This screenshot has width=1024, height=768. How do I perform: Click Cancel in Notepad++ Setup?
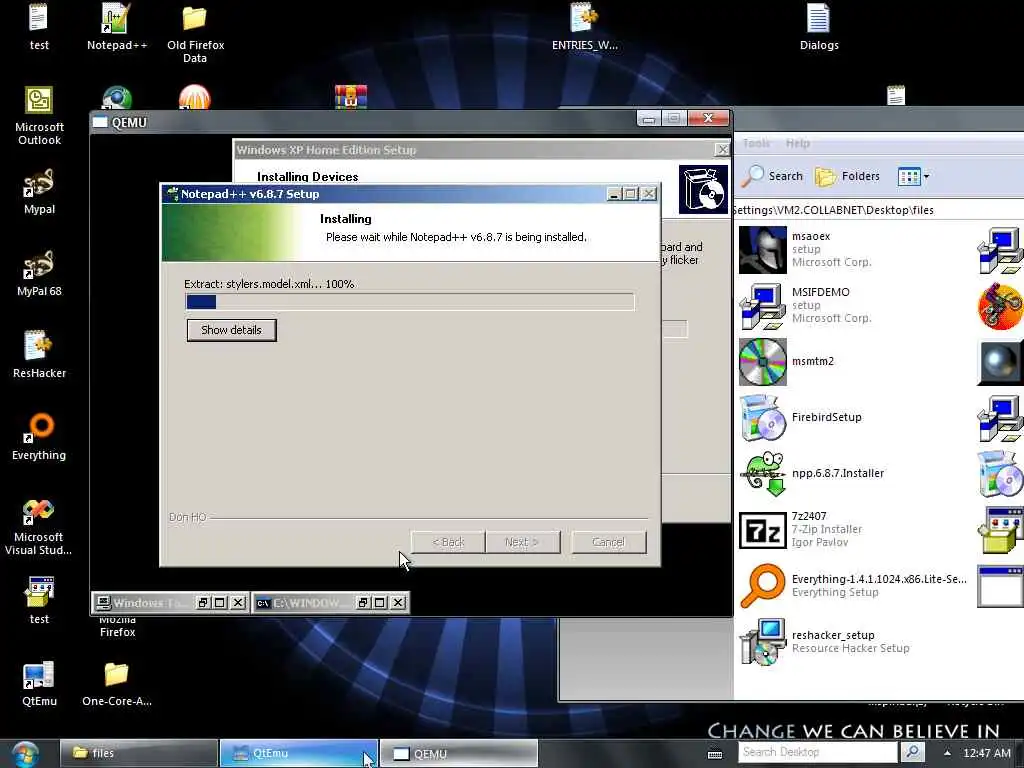(609, 542)
